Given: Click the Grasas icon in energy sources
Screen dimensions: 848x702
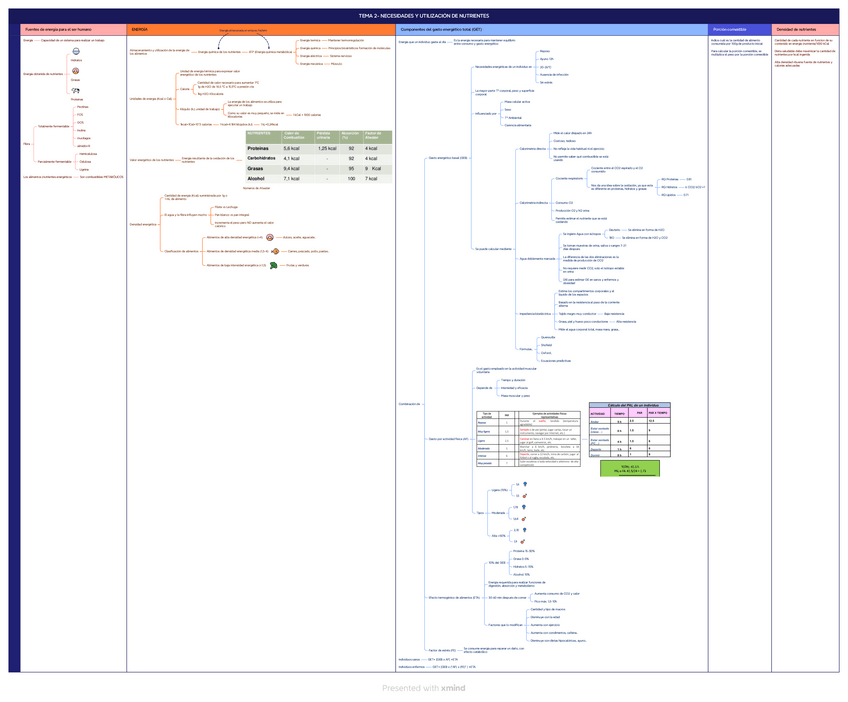Looking at the screenshot, I should (x=77, y=71).
